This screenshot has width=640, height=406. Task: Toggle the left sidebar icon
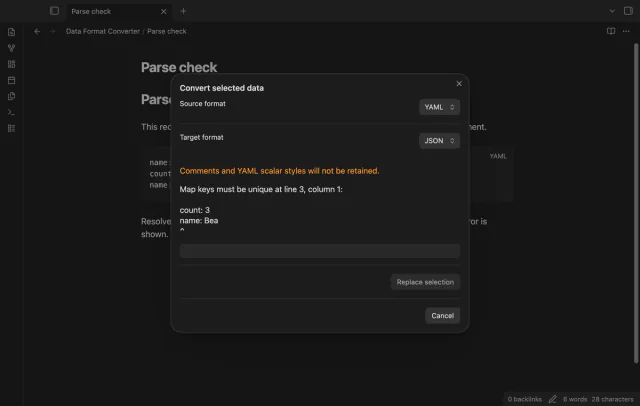tap(54, 11)
